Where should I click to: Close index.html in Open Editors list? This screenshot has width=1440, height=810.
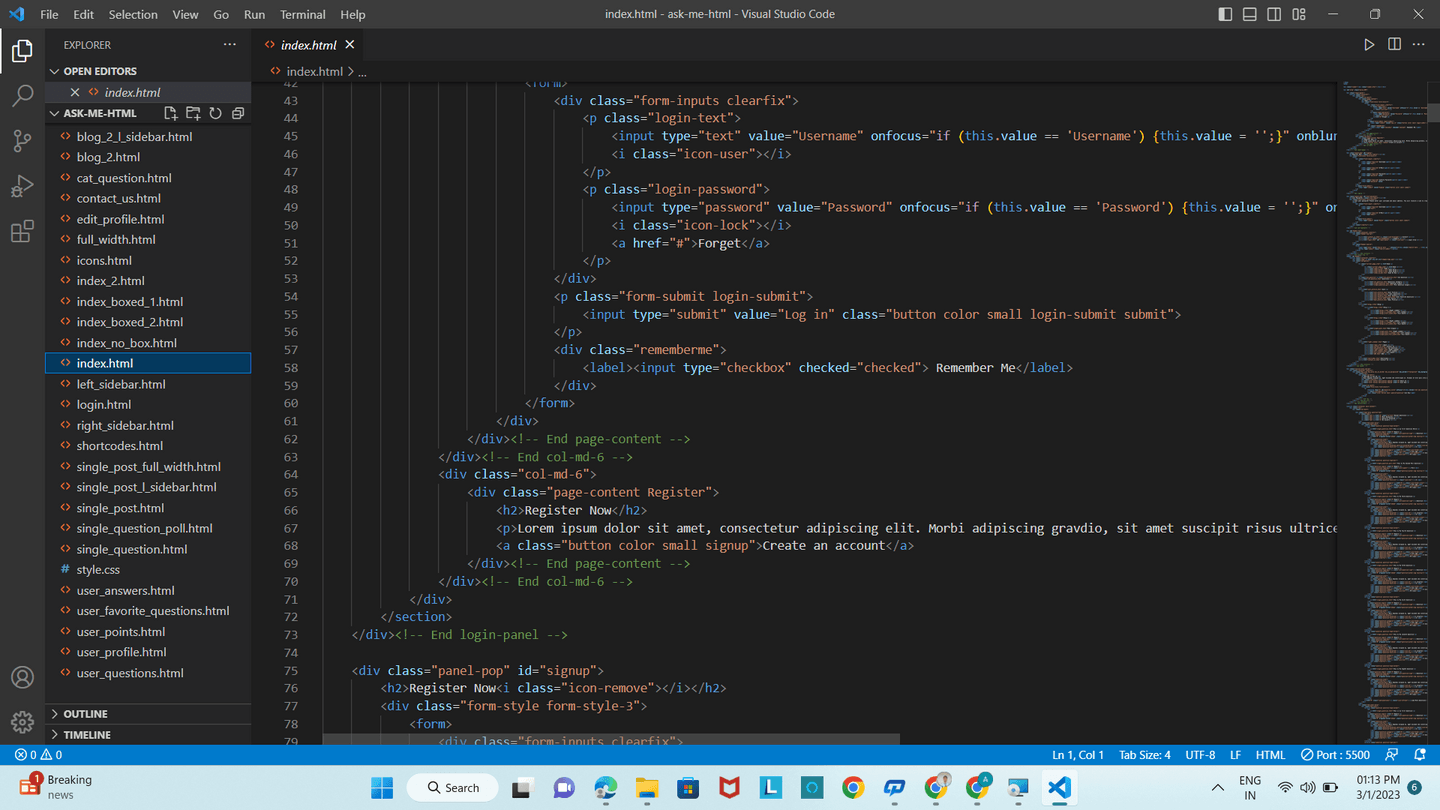(x=75, y=92)
